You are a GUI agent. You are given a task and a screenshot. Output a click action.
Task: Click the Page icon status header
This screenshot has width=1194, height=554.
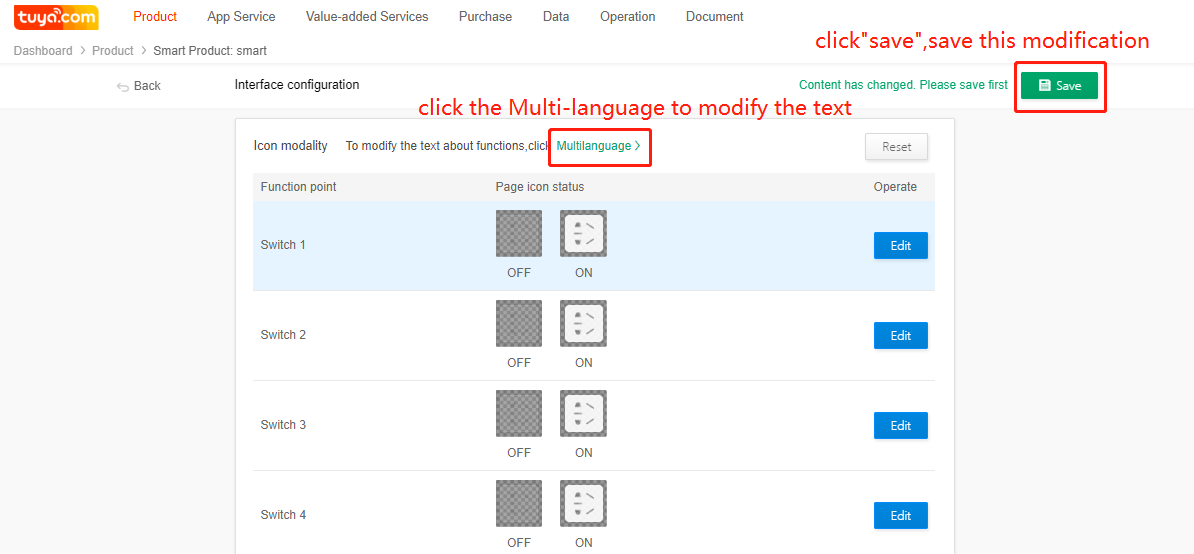click(540, 186)
